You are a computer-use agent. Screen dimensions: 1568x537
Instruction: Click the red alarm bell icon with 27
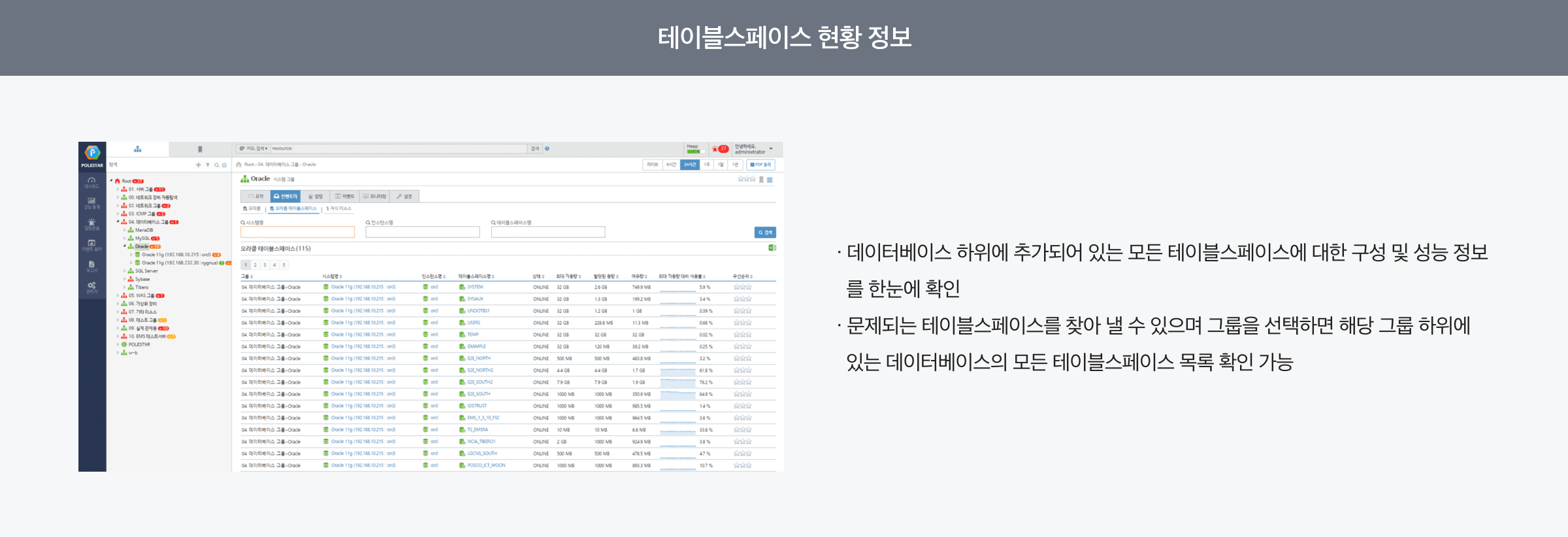(x=719, y=149)
